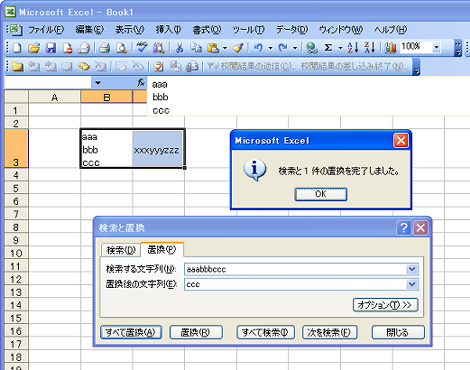Open reviewing toolbar options arrow
The width and height of the screenshot is (470, 370).
pos(416,68)
